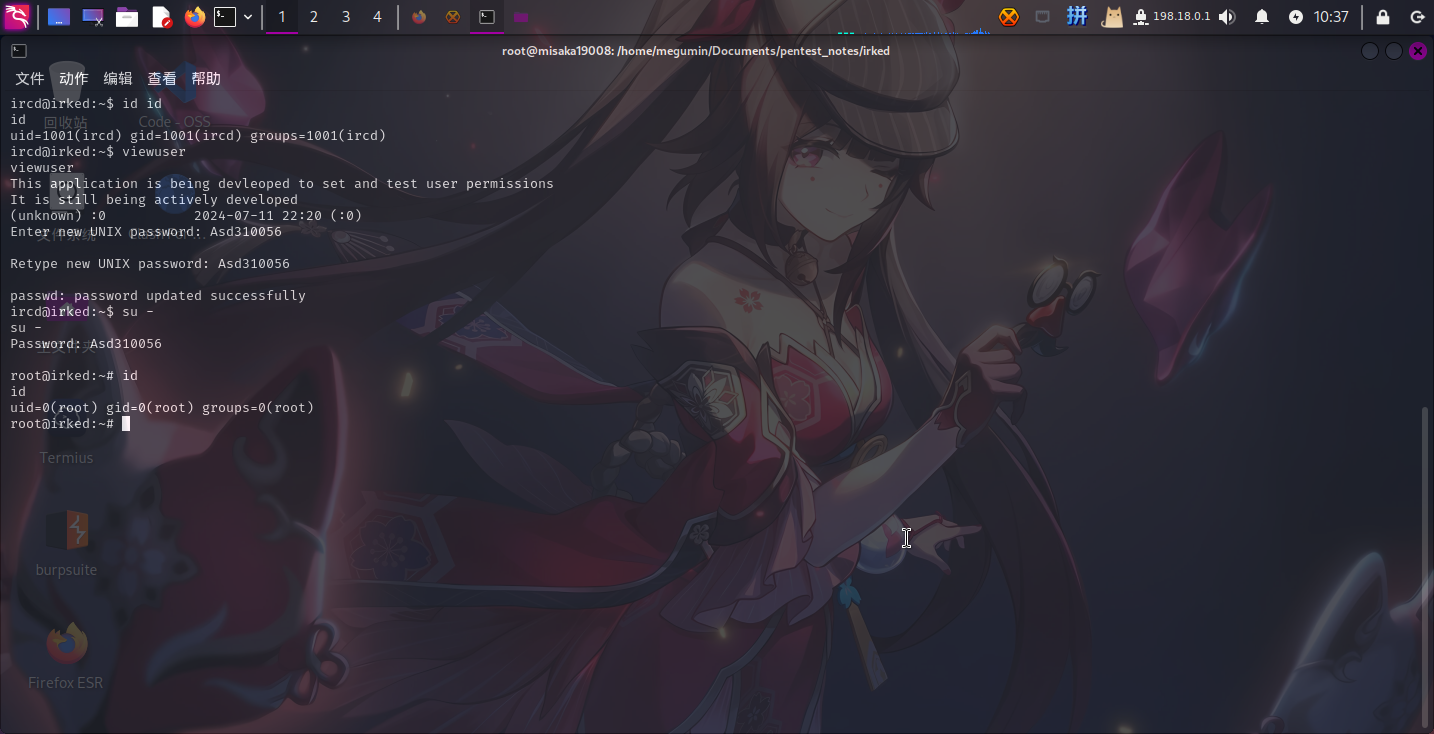Open the Pinyin input method indicator
The width and height of the screenshot is (1434, 734).
click(1077, 16)
